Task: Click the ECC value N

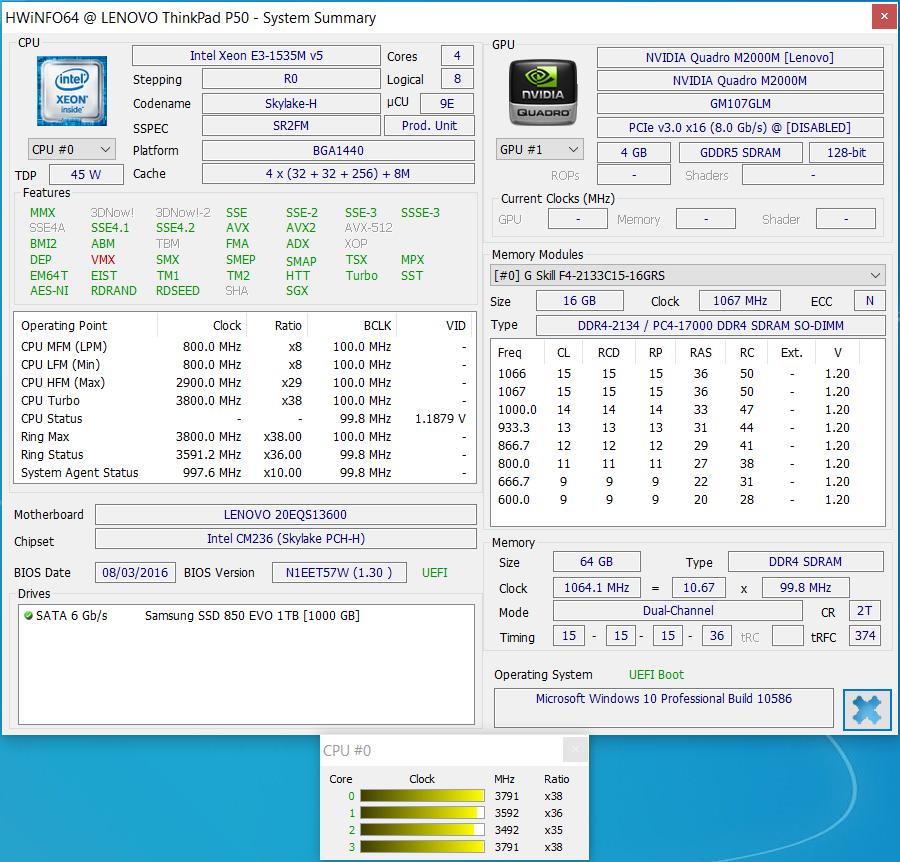Action: [870, 301]
